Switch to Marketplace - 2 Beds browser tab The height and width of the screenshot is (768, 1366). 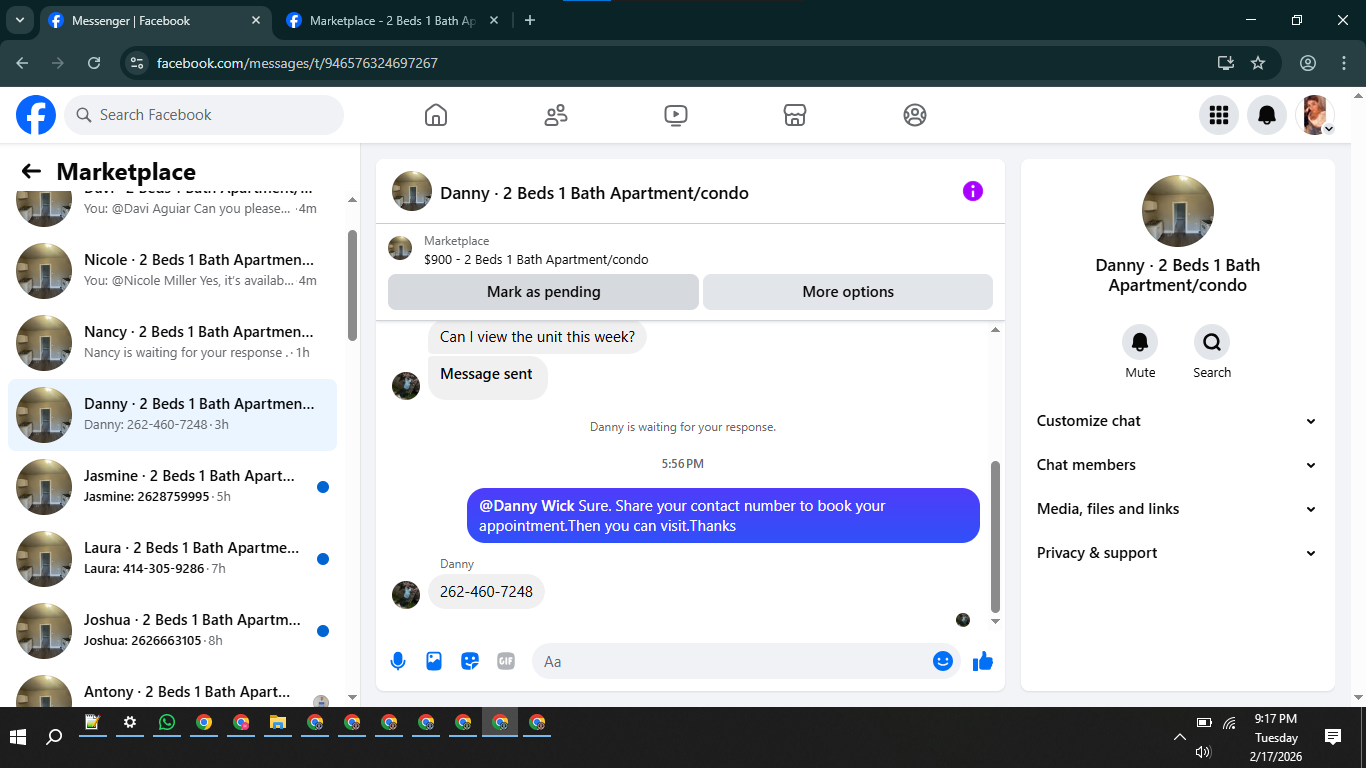coord(392,20)
